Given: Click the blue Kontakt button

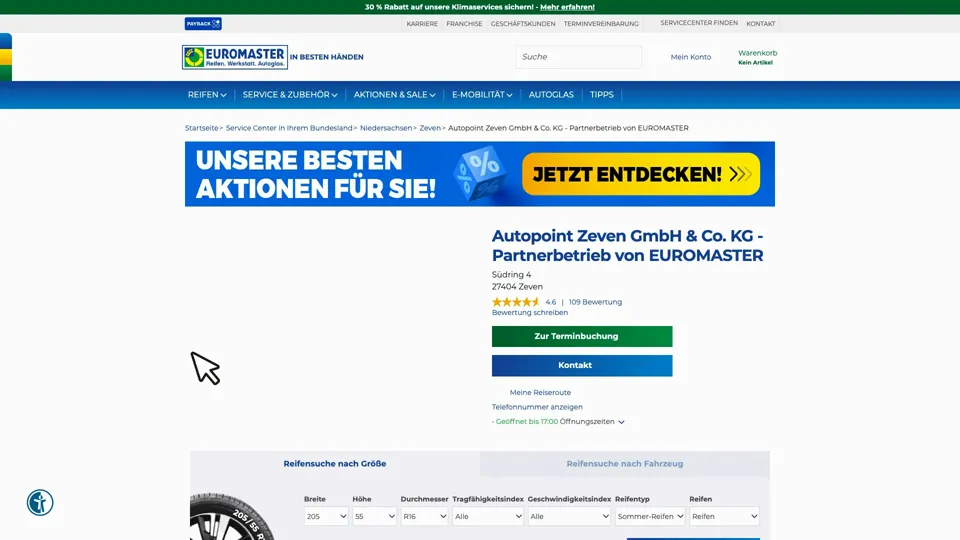Looking at the screenshot, I should coord(582,366).
